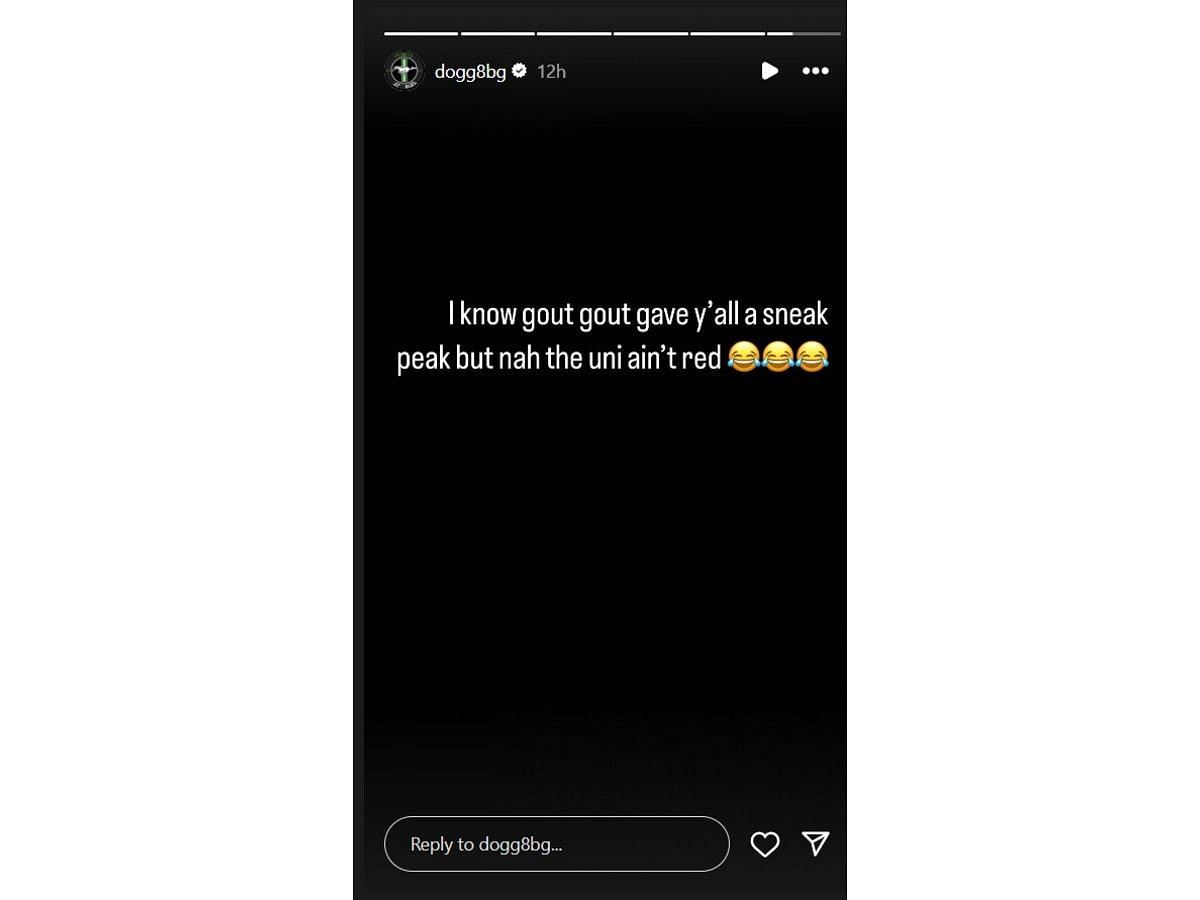This screenshot has width=1200, height=900.
Task: Jump to the fifth story progress segment
Action: (x=727, y=34)
